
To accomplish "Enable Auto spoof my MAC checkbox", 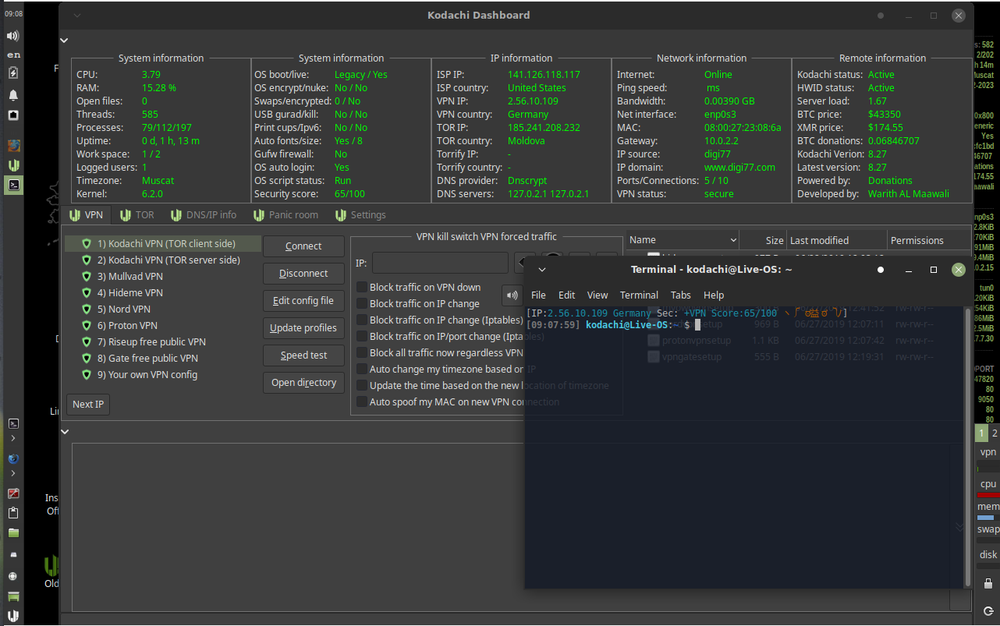I will tap(362, 402).
